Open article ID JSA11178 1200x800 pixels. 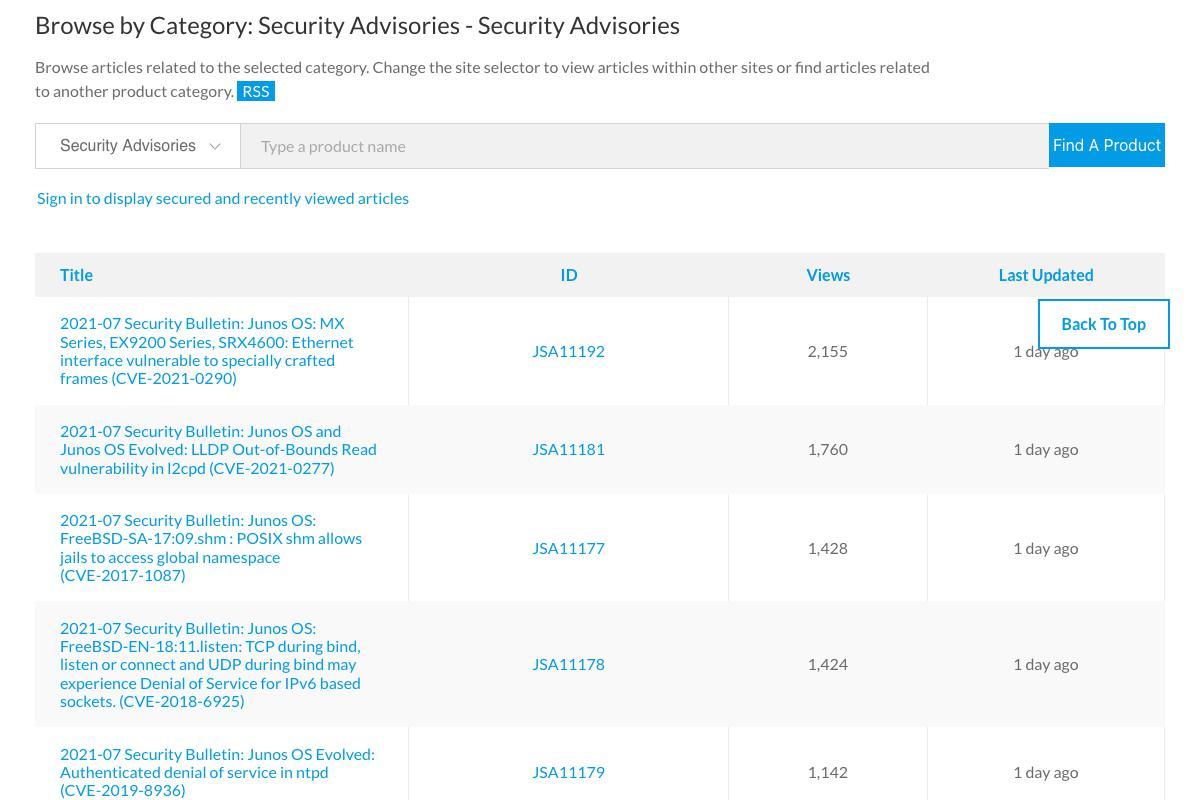pos(568,664)
